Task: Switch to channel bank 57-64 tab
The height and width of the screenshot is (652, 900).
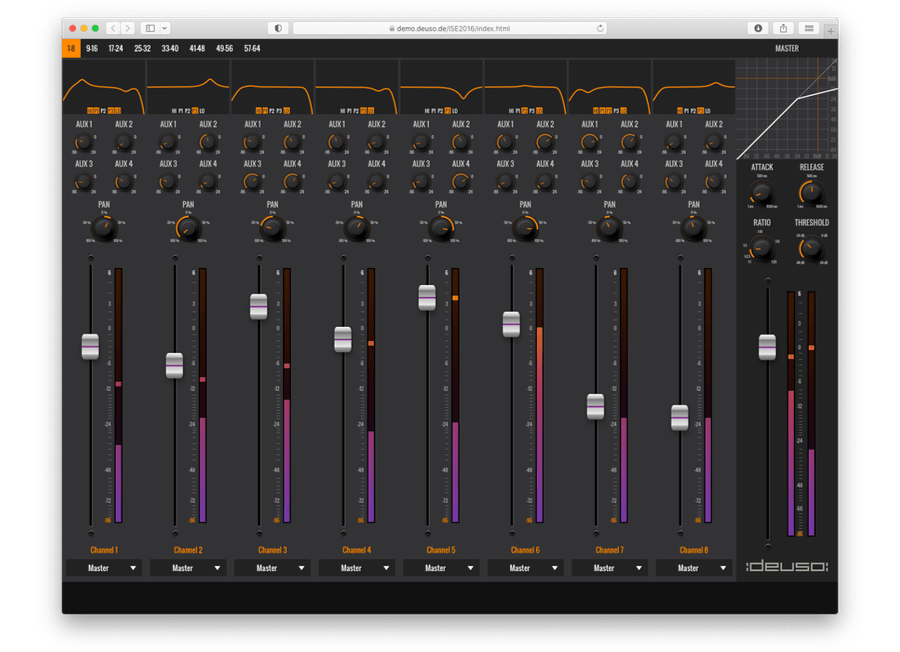Action: point(252,48)
